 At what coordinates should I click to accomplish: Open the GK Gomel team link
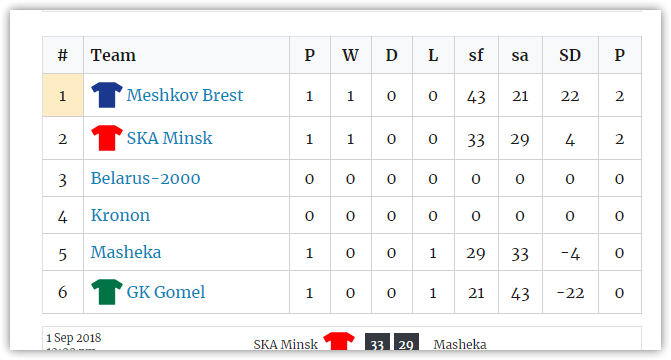point(166,292)
